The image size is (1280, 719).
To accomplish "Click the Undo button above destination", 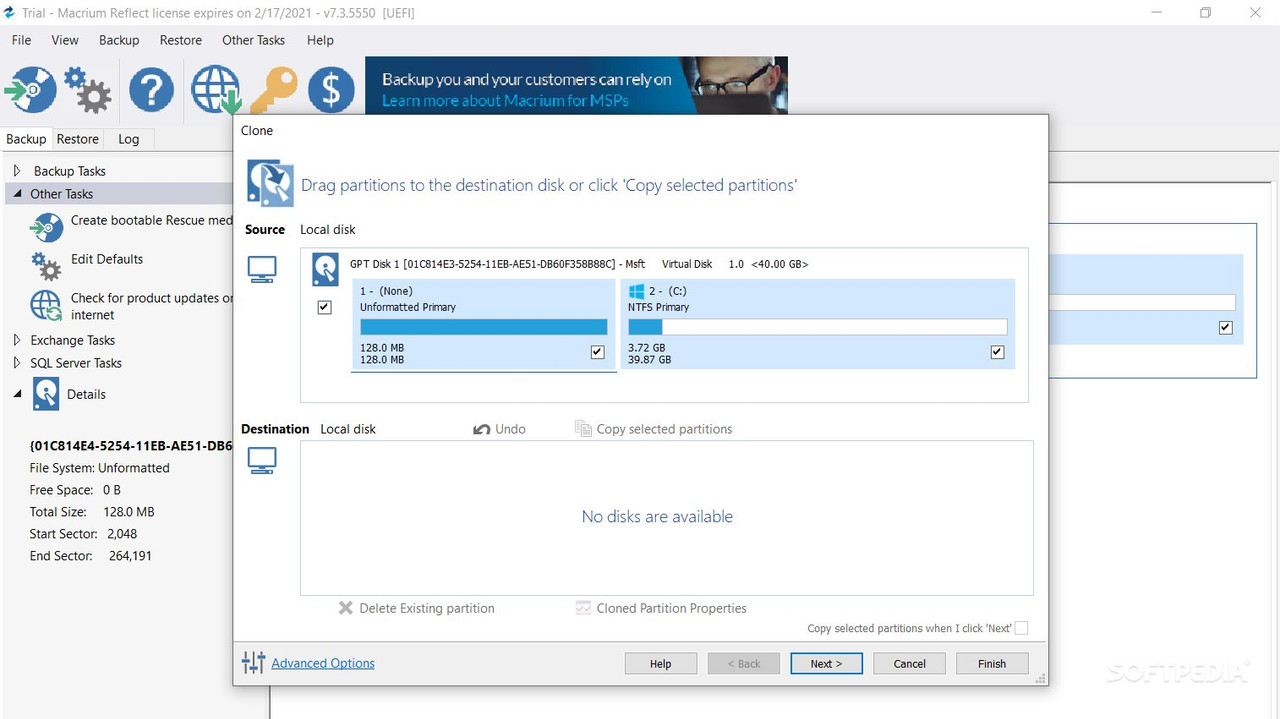I will (x=499, y=429).
